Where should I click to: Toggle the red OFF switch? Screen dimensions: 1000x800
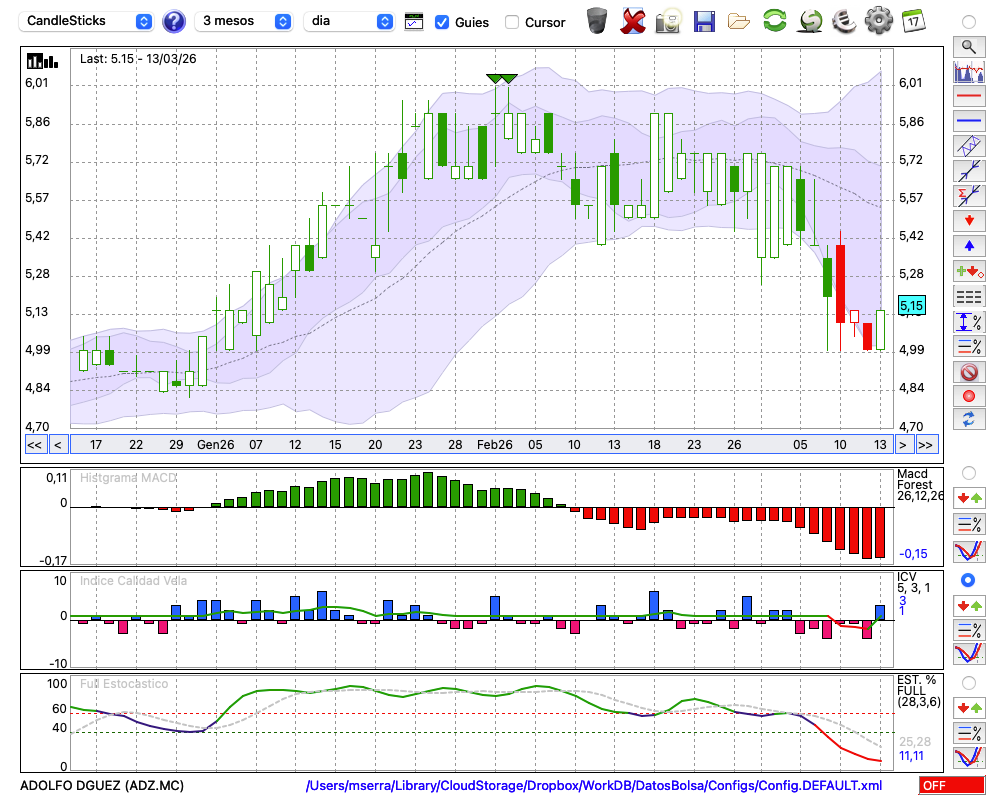(952, 785)
